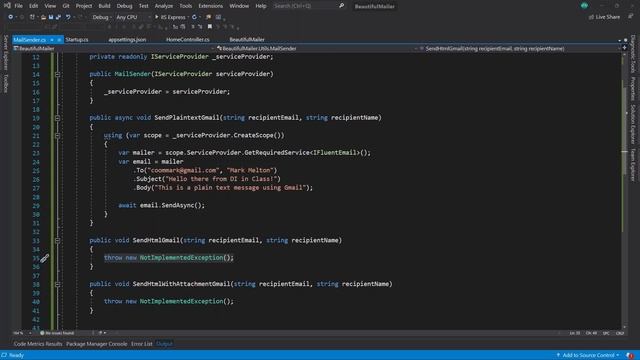Open the SendHtmlGmail member dropdown
This screenshot has height=360, width=640.
pos(520,48)
